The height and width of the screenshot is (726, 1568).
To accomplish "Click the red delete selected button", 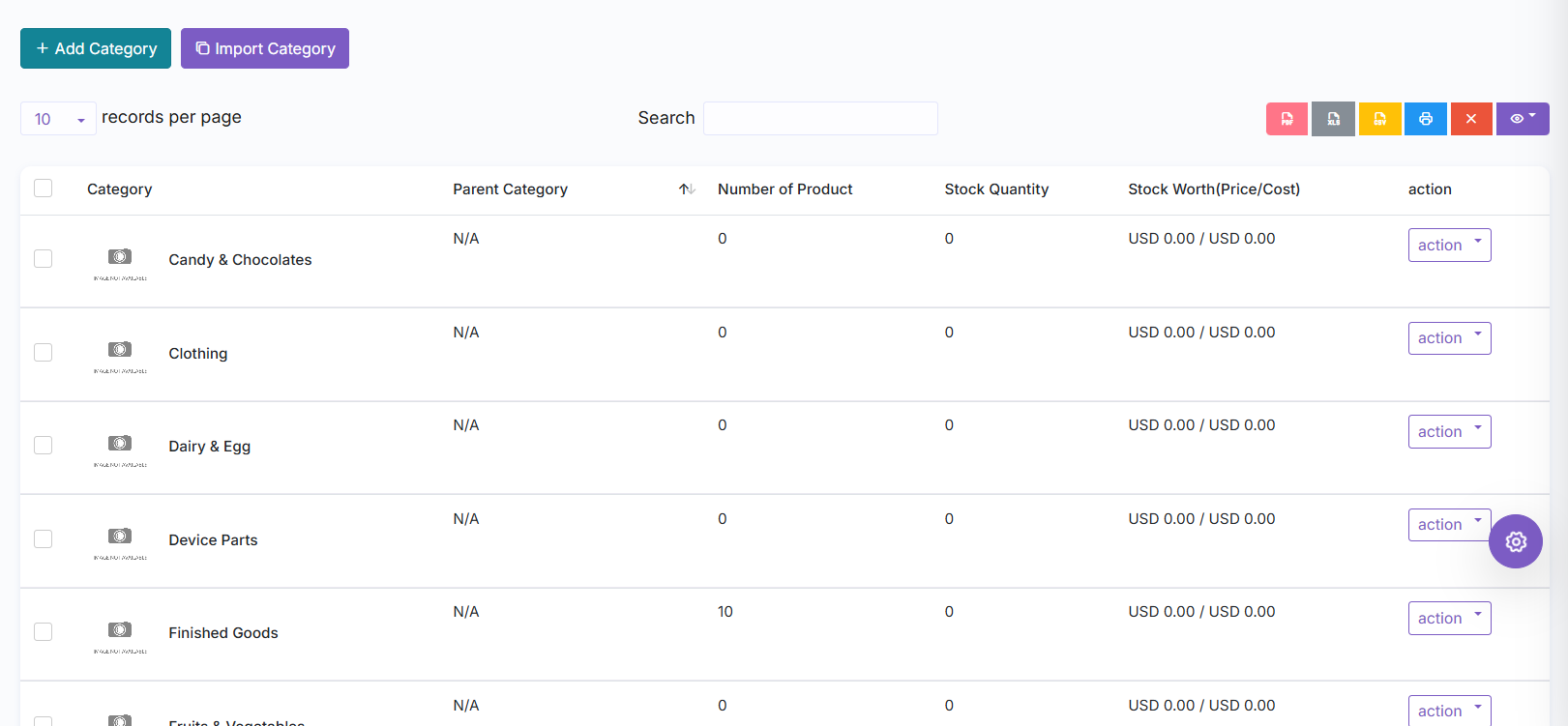I will click(1471, 119).
